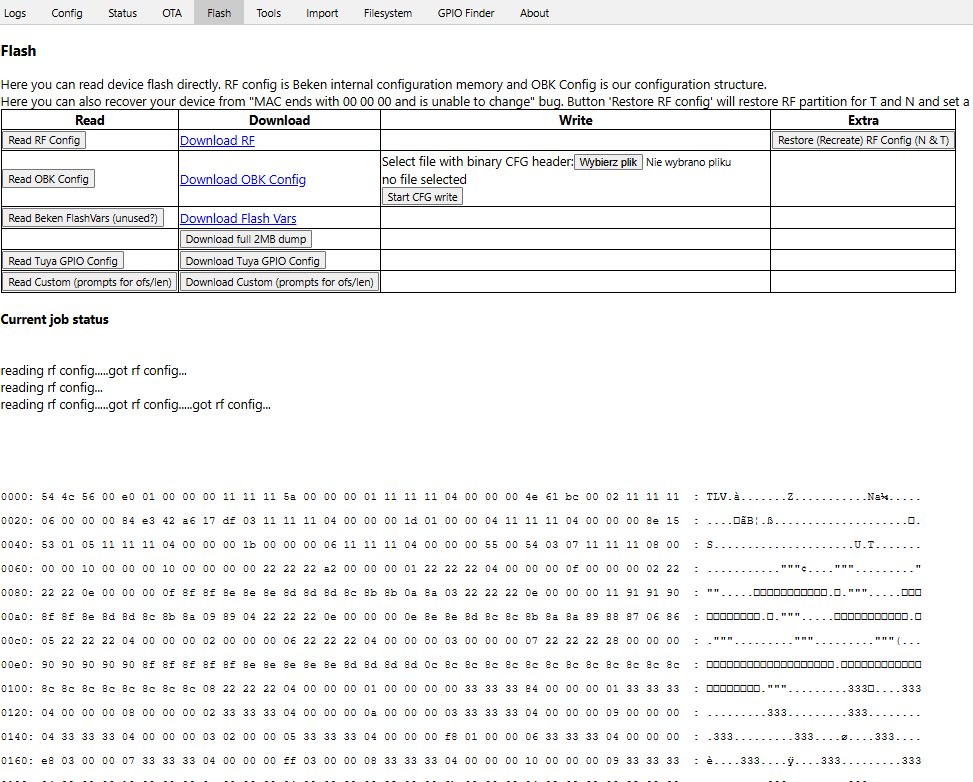Click the hex dump row 0000
Image resolution: width=973 pixels, height=782 pixels.
[x=460, y=497]
